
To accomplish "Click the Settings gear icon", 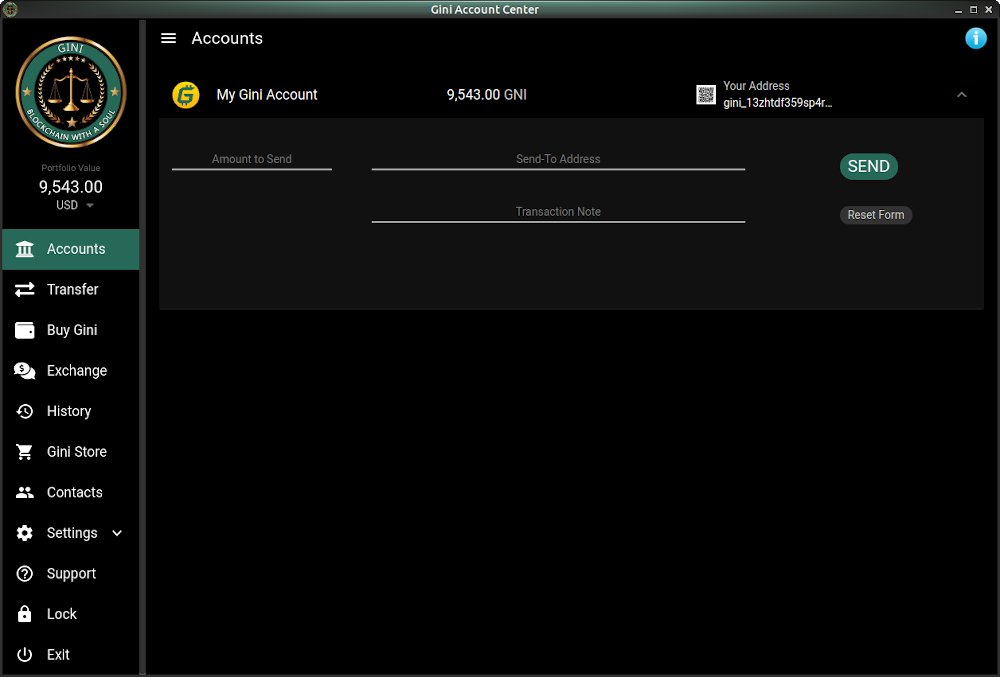I will click(25, 533).
